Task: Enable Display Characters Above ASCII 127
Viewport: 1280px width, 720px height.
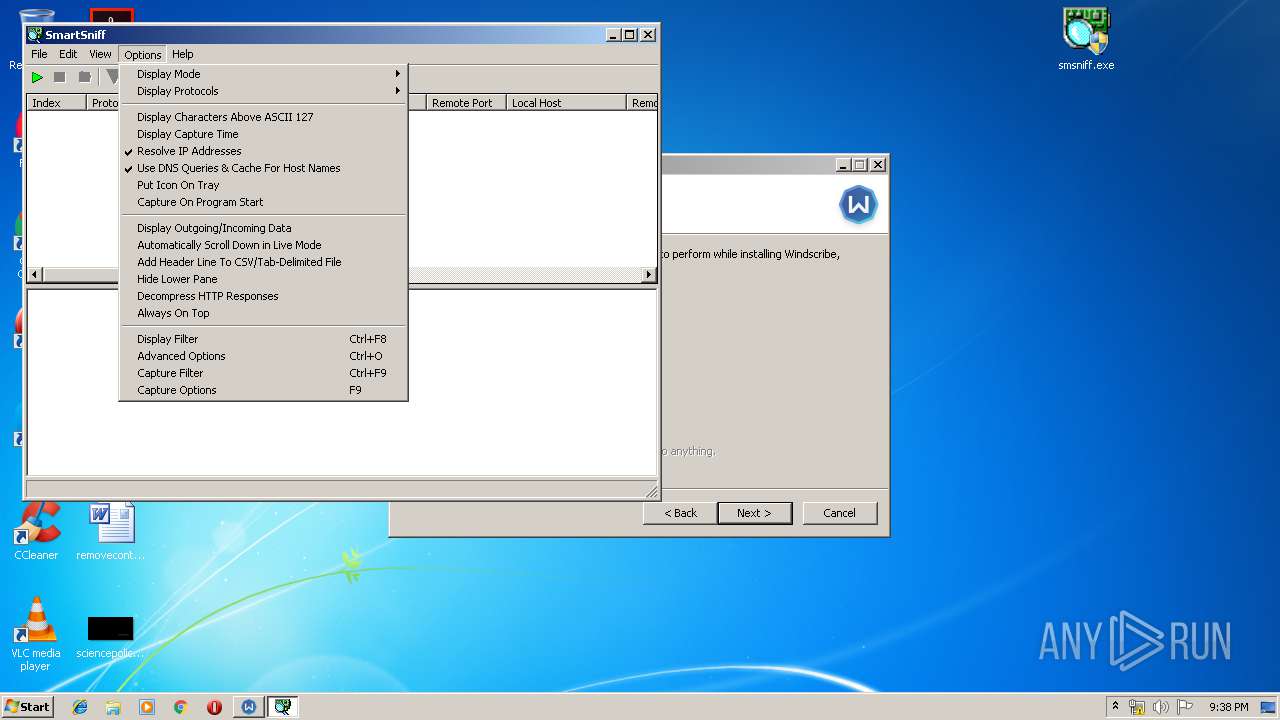Action: click(264, 117)
